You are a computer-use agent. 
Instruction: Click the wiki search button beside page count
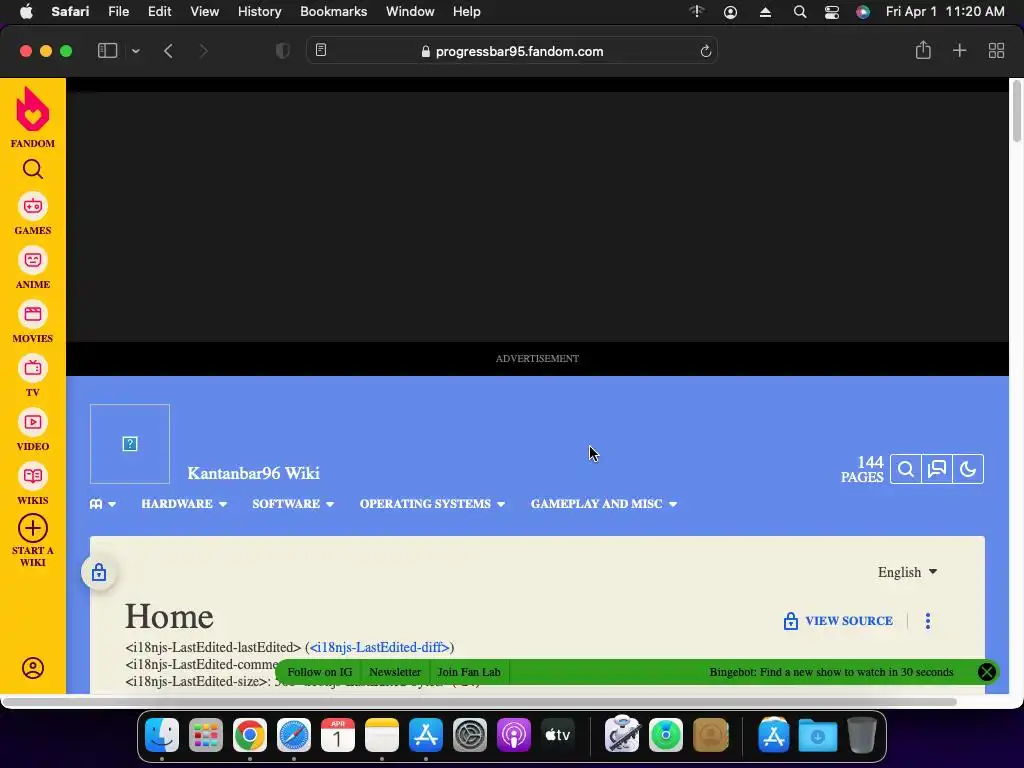pos(906,469)
